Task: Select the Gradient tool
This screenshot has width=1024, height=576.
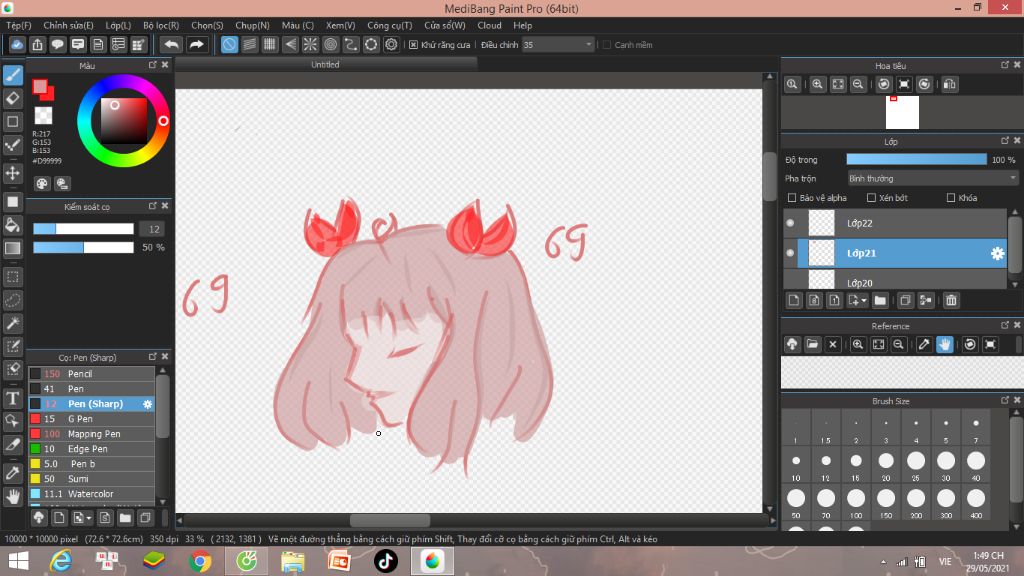Action: click(x=12, y=249)
